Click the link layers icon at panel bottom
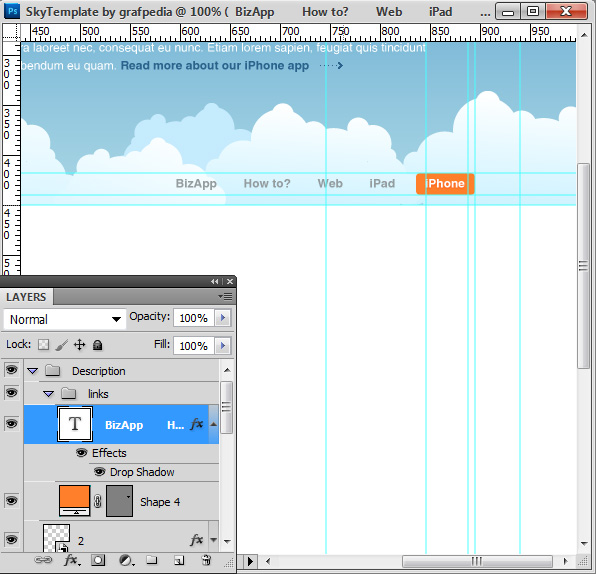The width and height of the screenshot is (596, 574). tap(43, 560)
